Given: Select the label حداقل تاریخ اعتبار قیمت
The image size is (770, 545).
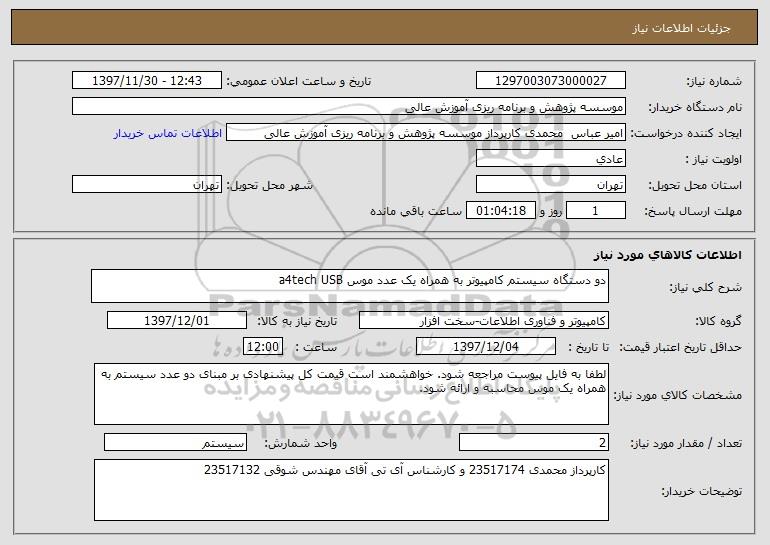Looking at the screenshot, I should (x=681, y=347).
